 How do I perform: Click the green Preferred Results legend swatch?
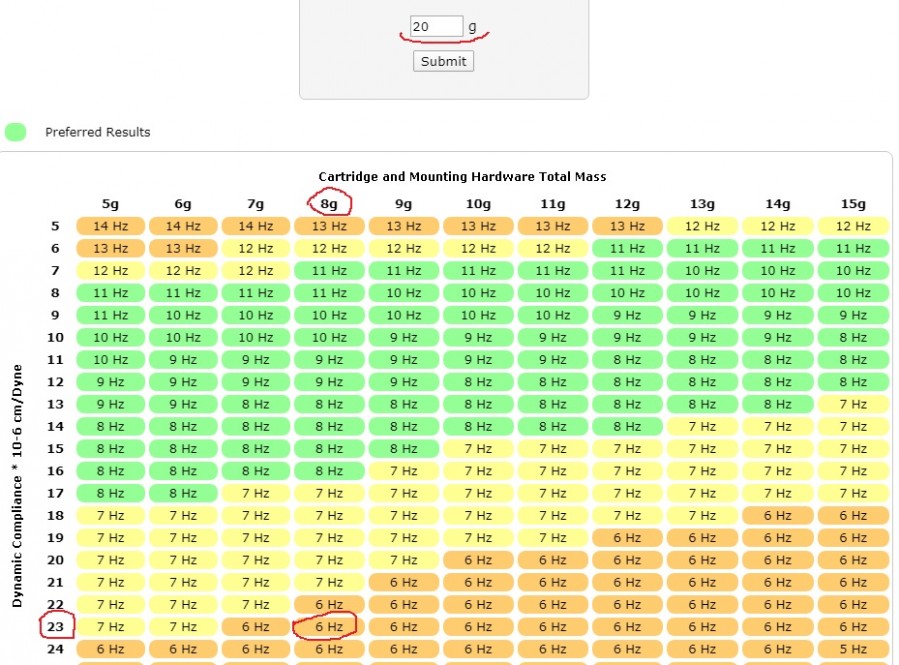pos(15,132)
